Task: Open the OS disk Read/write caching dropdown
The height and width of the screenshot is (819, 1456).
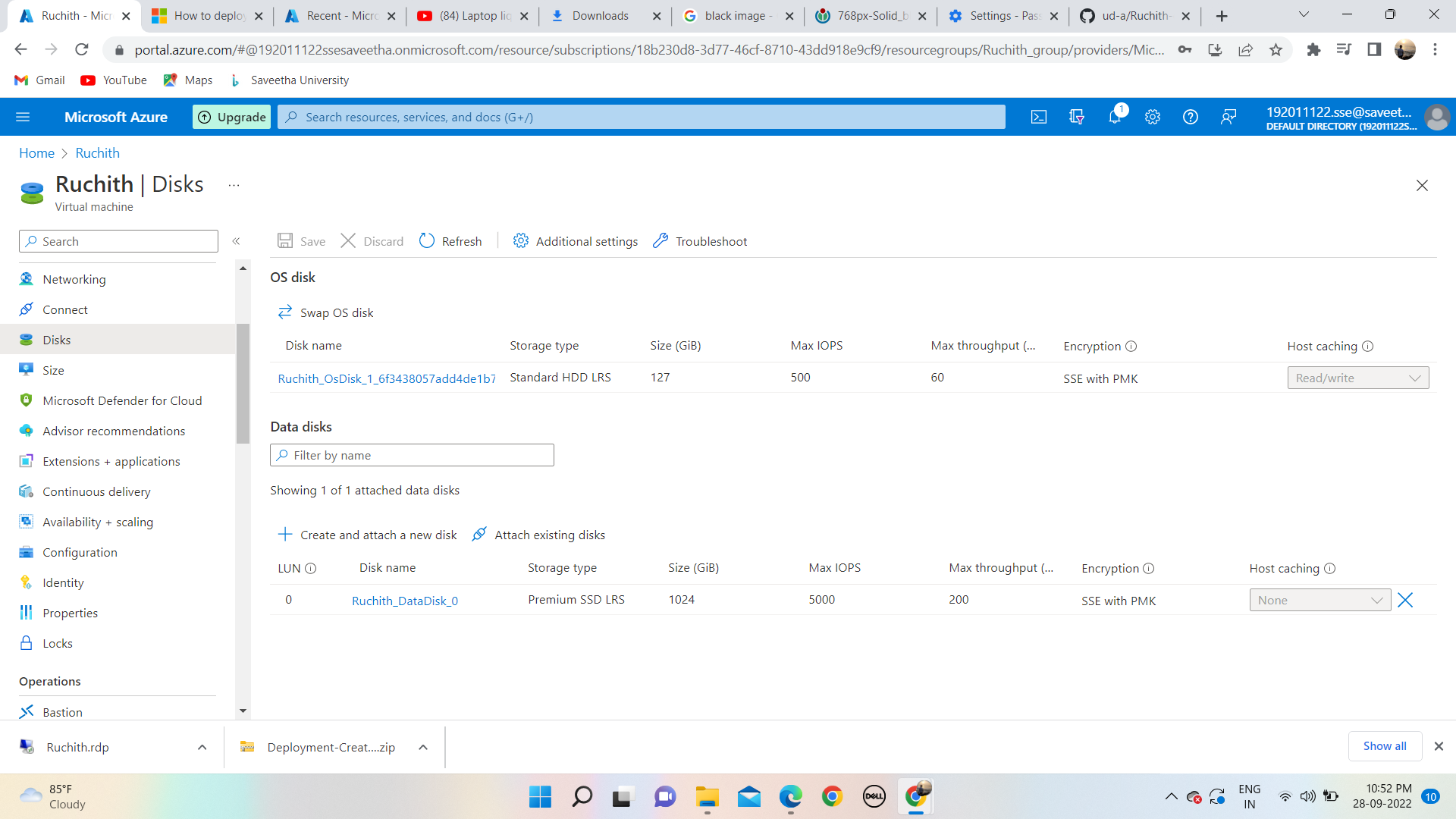Action: click(1357, 378)
